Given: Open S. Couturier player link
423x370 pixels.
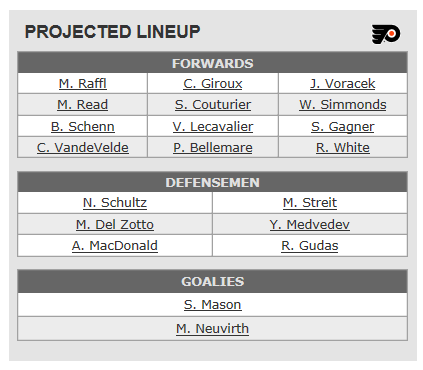Looking at the screenshot, I should 213,104.
